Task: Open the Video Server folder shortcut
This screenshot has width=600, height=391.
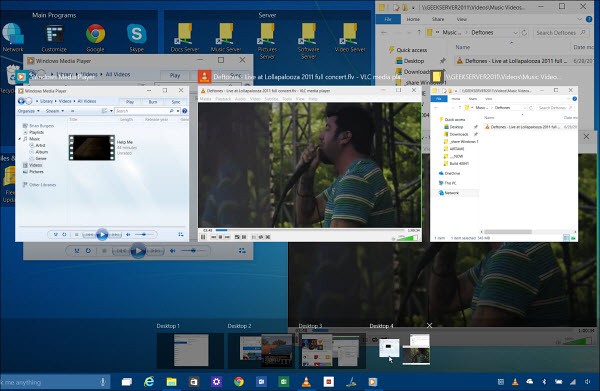Action: pyautogui.click(x=350, y=37)
